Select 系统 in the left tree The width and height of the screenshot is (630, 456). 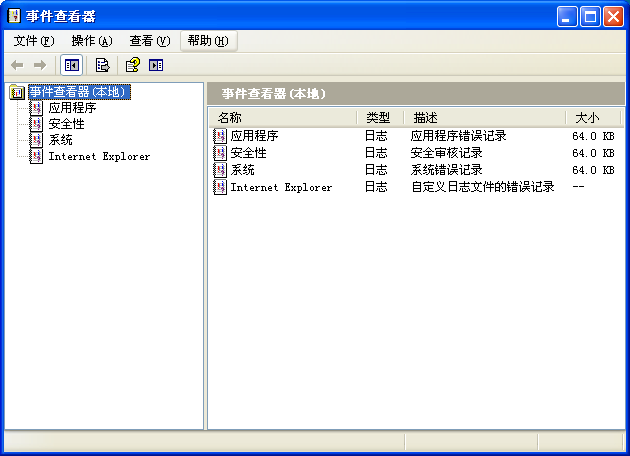(x=60, y=140)
